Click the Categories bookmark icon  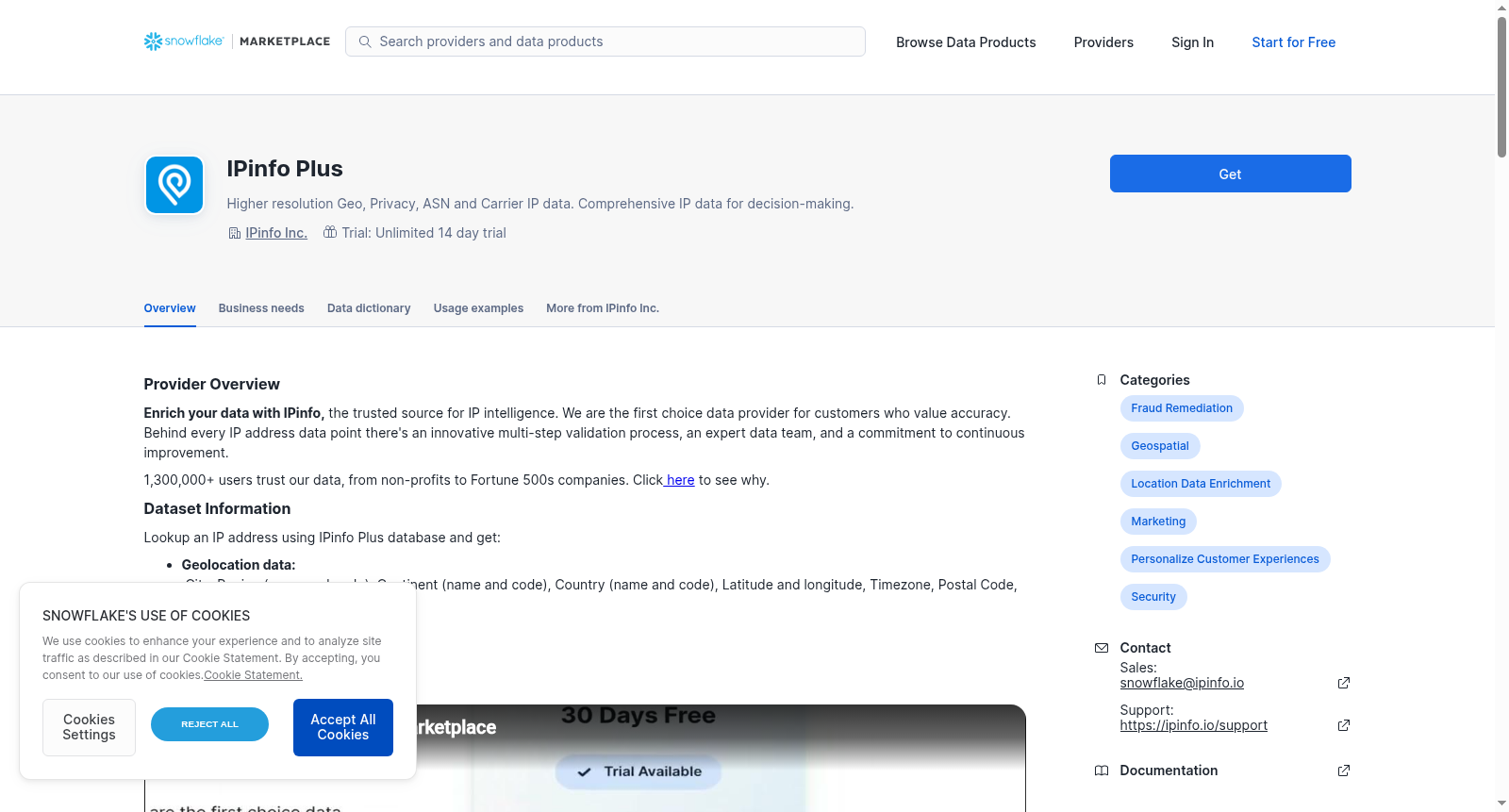(1102, 380)
